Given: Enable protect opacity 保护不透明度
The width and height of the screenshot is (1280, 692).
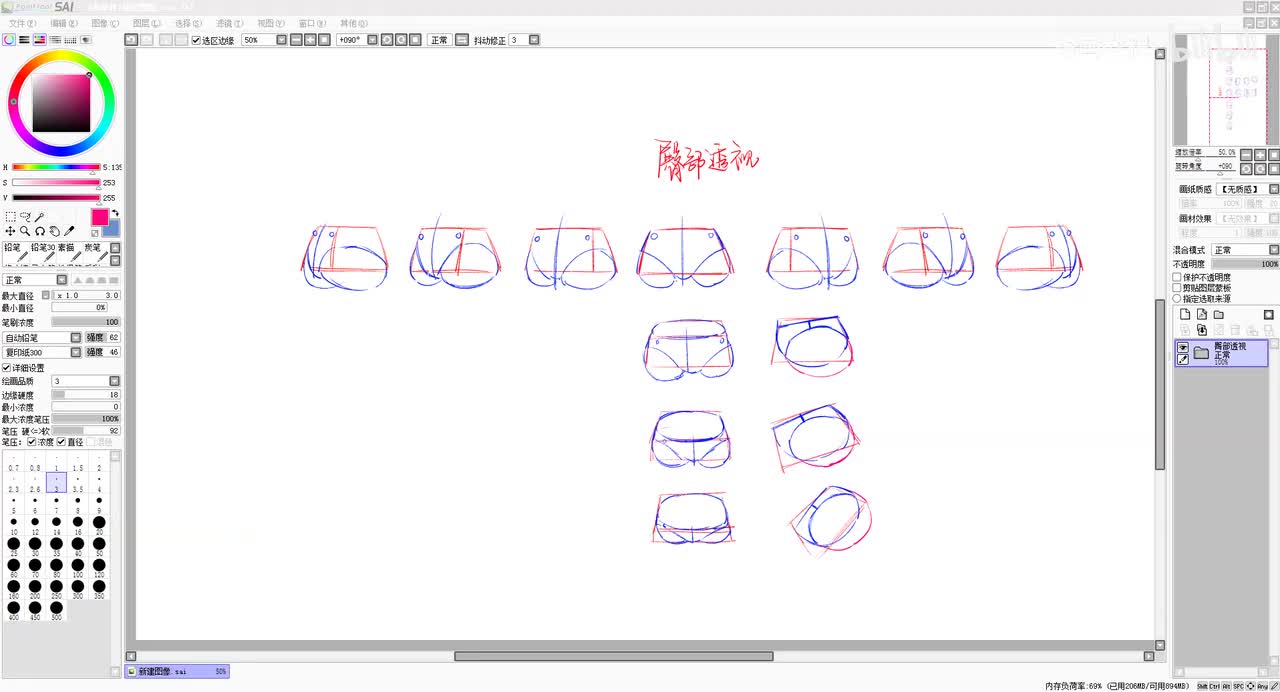Looking at the screenshot, I should point(1177,277).
